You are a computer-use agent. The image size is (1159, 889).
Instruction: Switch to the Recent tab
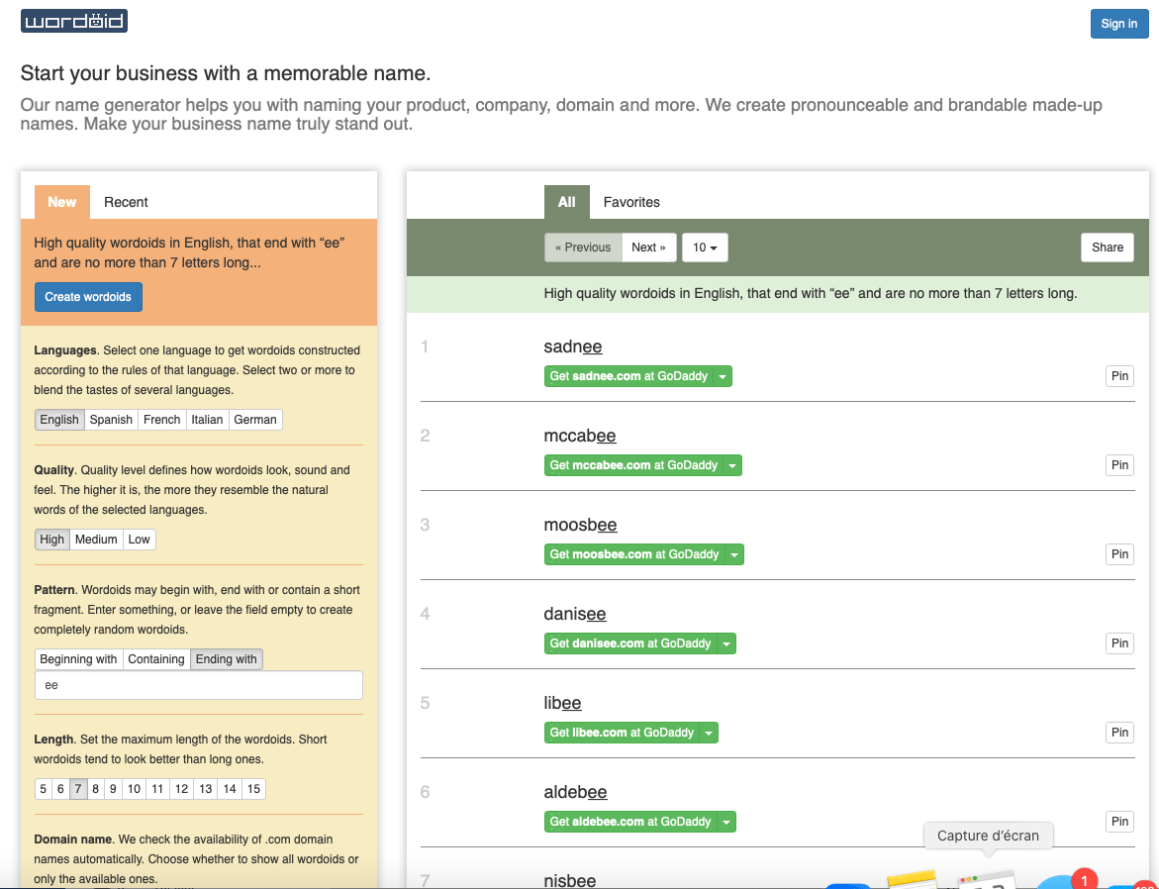point(126,202)
